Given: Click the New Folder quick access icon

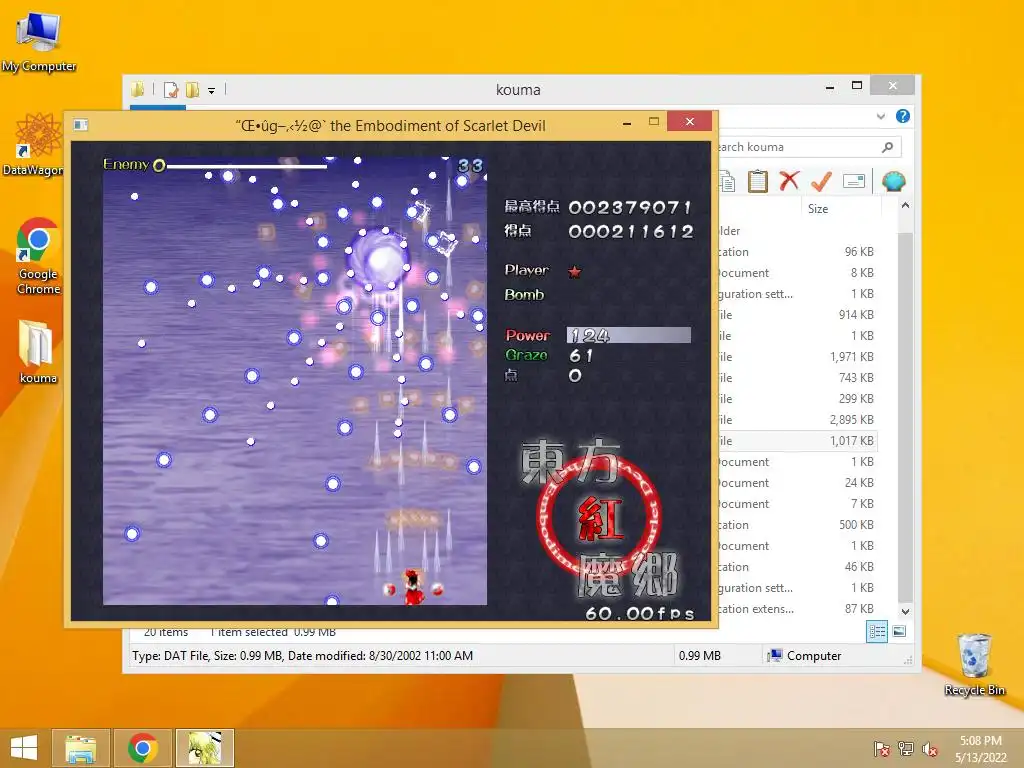Looking at the screenshot, I should (x=192, y=89).
